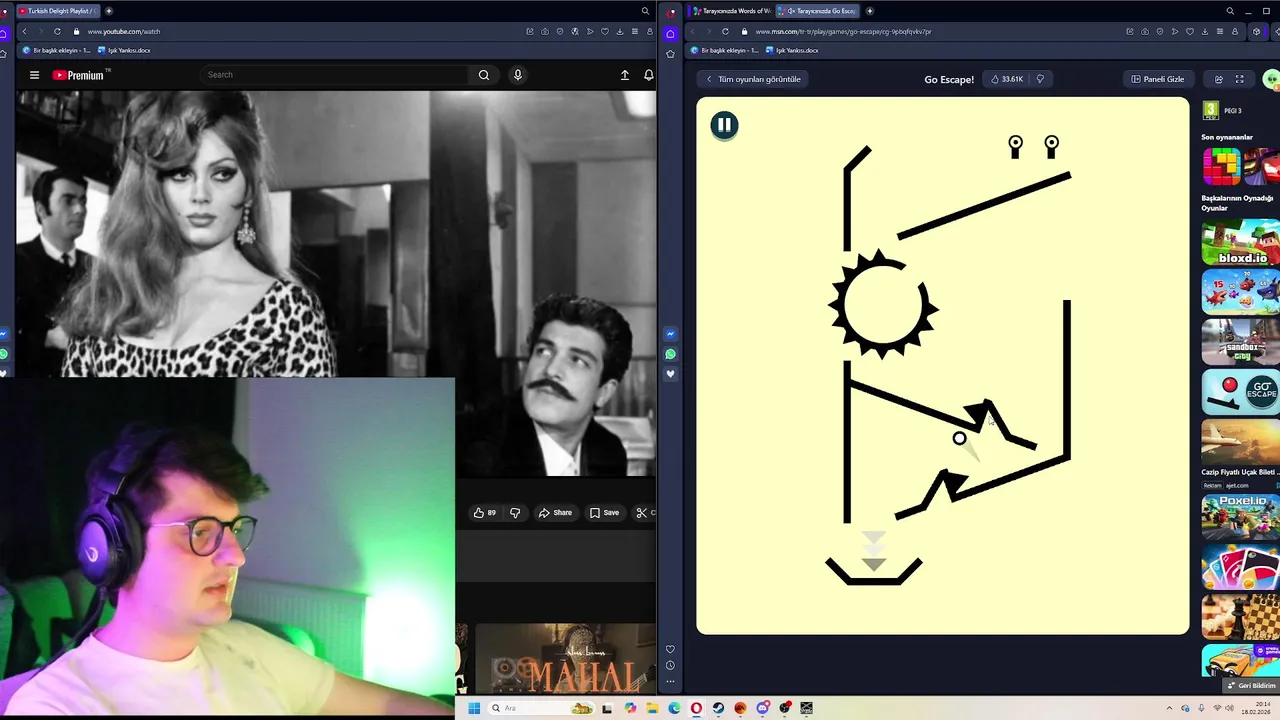The image size is (1280, 720).
Task: Save the YouTube video to playlist
Action: pyautogui.click(x=604, y=513)
